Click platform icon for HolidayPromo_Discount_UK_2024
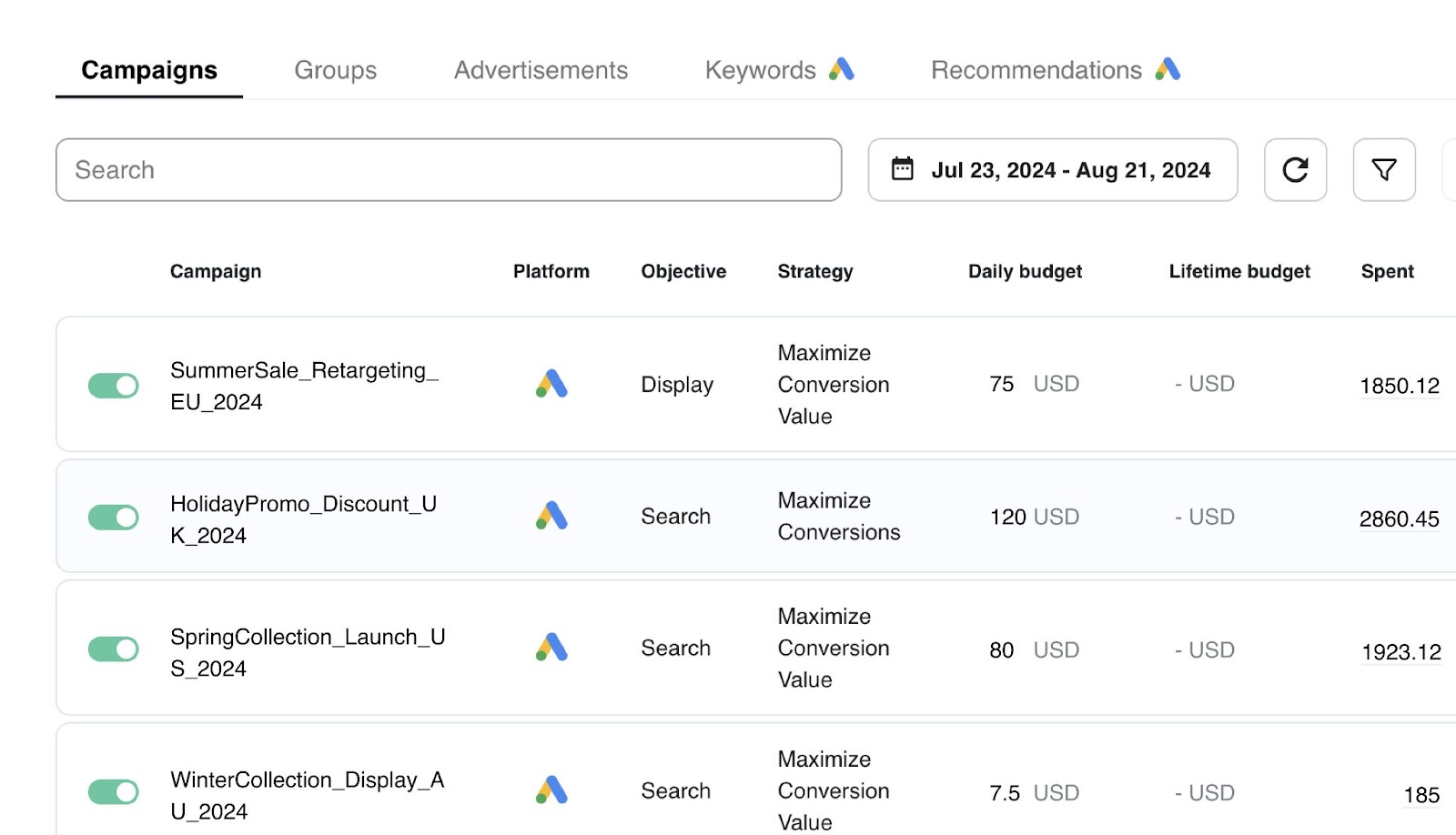The image size is (1456, 835). [x=551, y=516]
